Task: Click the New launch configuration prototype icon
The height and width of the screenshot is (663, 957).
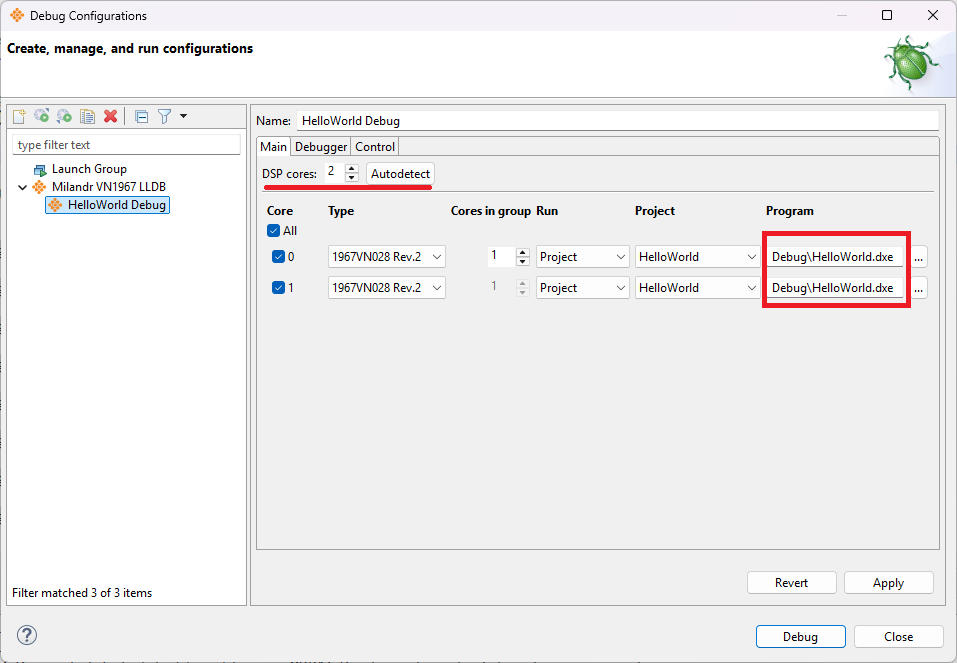Action: pyautogui.click(x=42, y=116)
